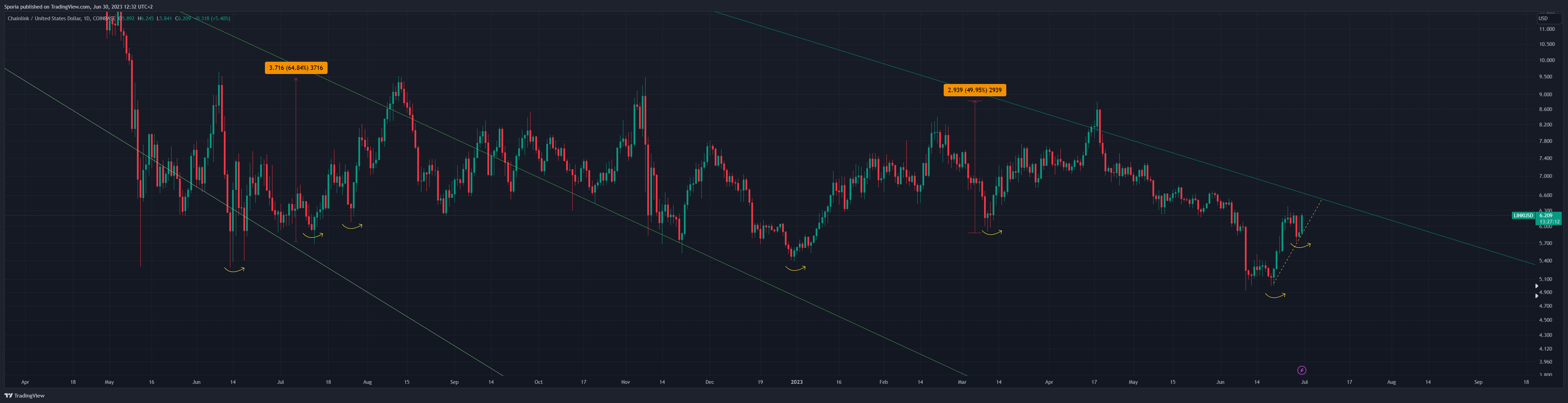
Task: Click the 11.000 price scale label
Action: click(x=1547, y=29)
